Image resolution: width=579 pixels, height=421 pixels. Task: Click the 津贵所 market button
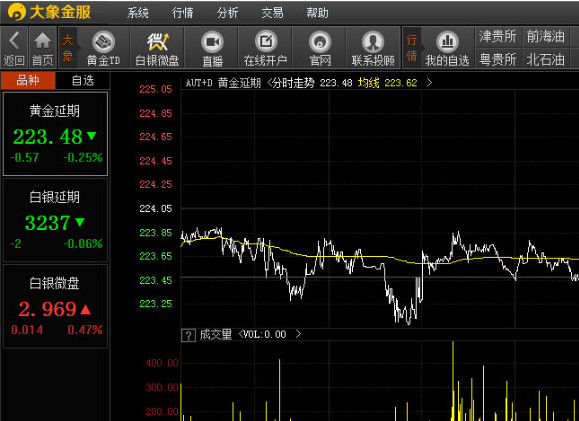pyautogui.click(x=498, y=37)
